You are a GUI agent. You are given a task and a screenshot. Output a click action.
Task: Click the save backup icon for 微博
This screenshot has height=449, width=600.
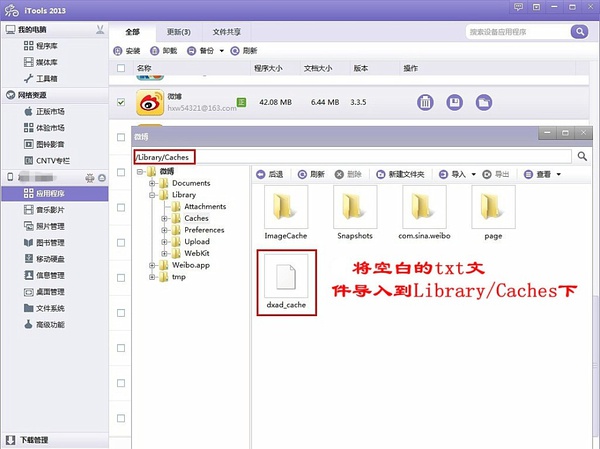click(455, 103)
